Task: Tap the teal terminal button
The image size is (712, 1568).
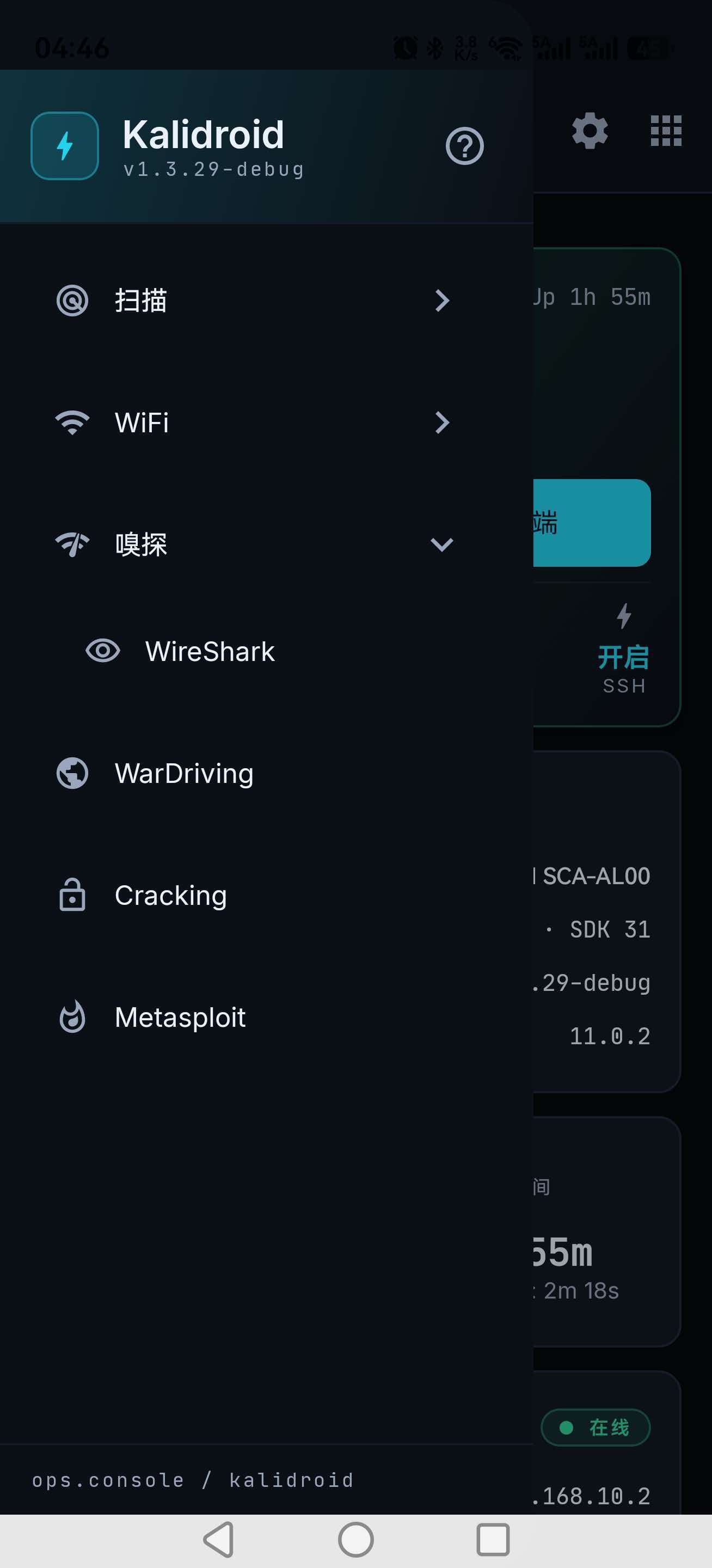Action: click(x=592, y=523)
